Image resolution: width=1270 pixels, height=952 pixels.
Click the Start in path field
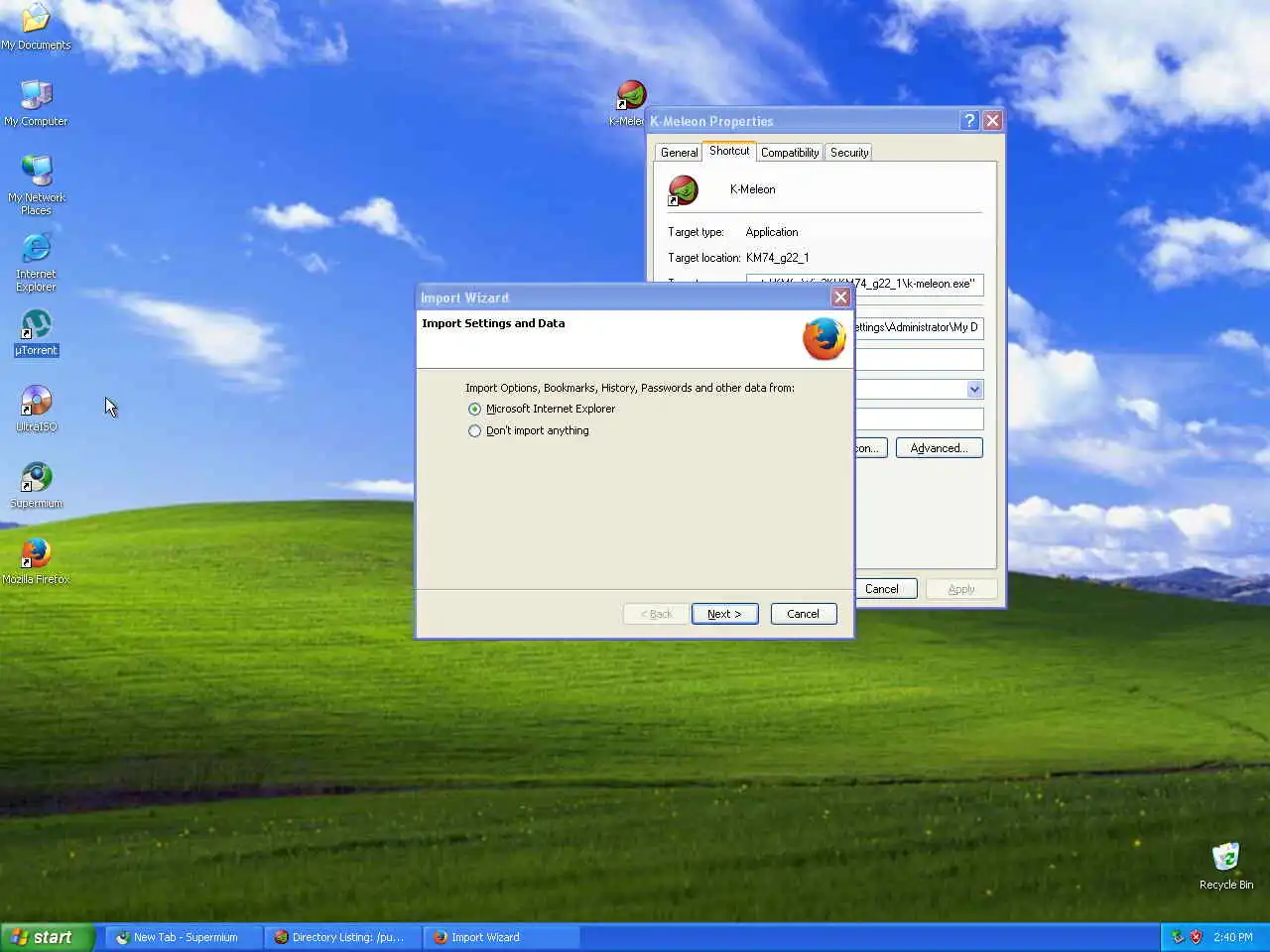(919, 328)
